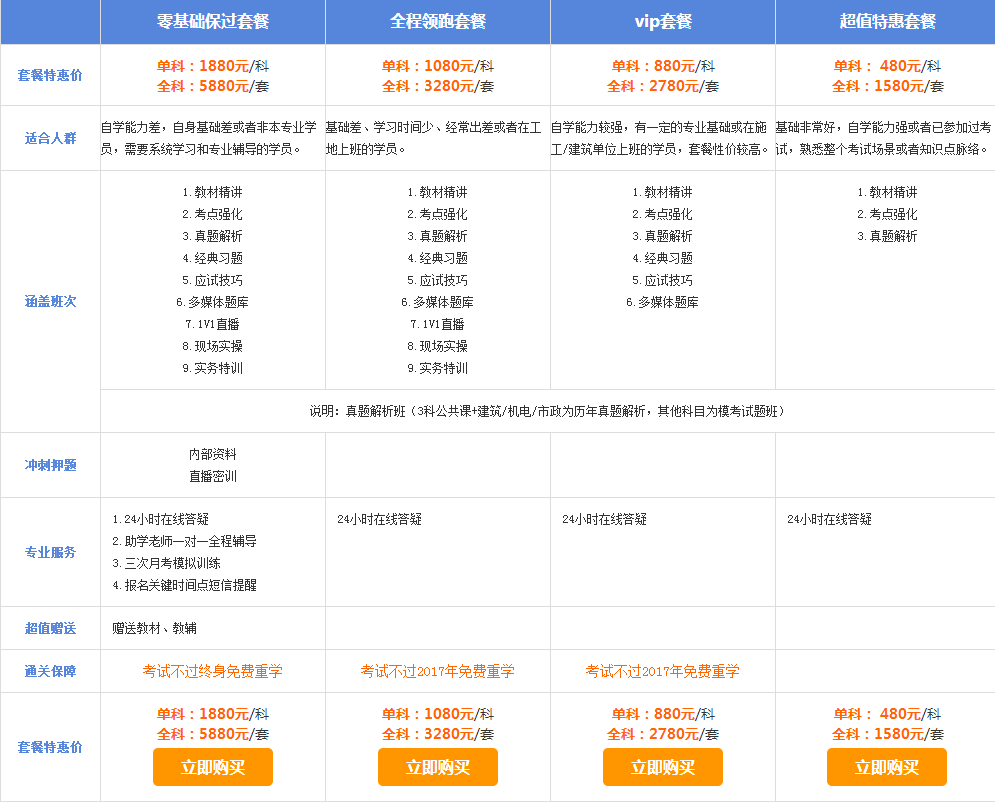Select the 全程领跑套餐 column header
The image size is (995, 802).
[437, 22]
